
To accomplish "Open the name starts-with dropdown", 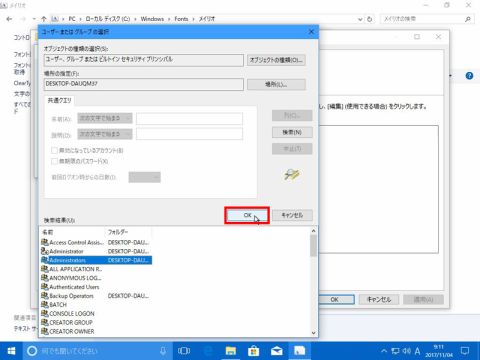I will pyautogui.click(x=105, y=118).
